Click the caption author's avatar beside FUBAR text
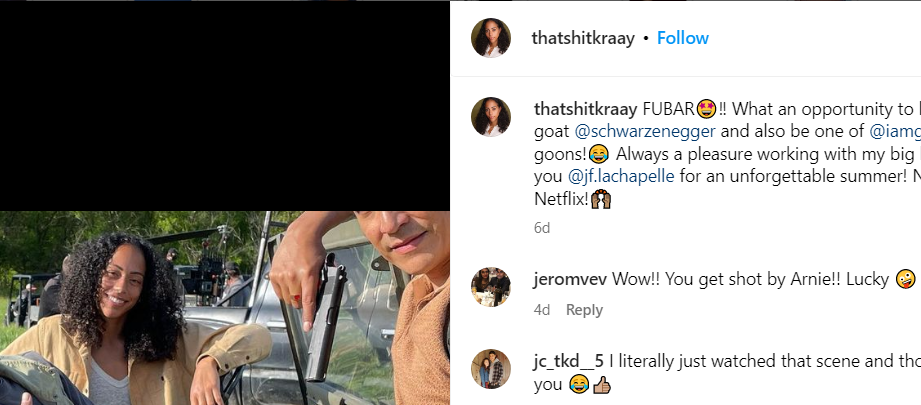Screen dimensions: 921x405 point(491,117)
